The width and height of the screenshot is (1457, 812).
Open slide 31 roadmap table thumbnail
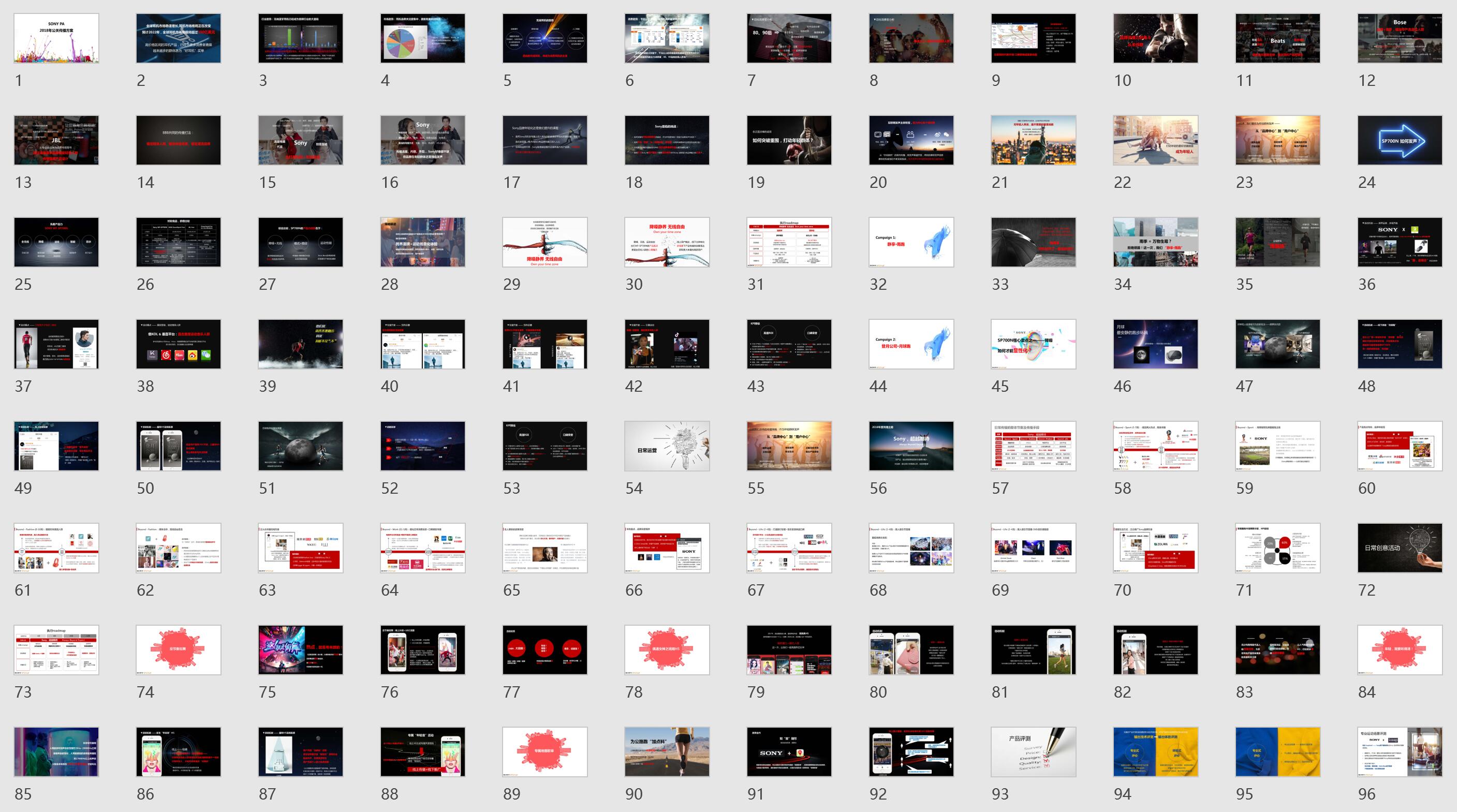(x=790, y=242)
